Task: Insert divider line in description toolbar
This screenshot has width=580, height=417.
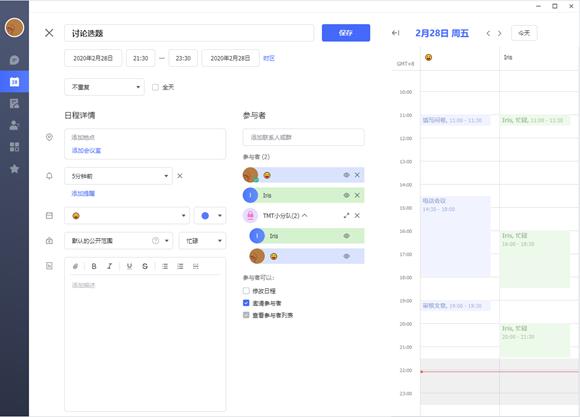Action: click(x=196, y=266)
